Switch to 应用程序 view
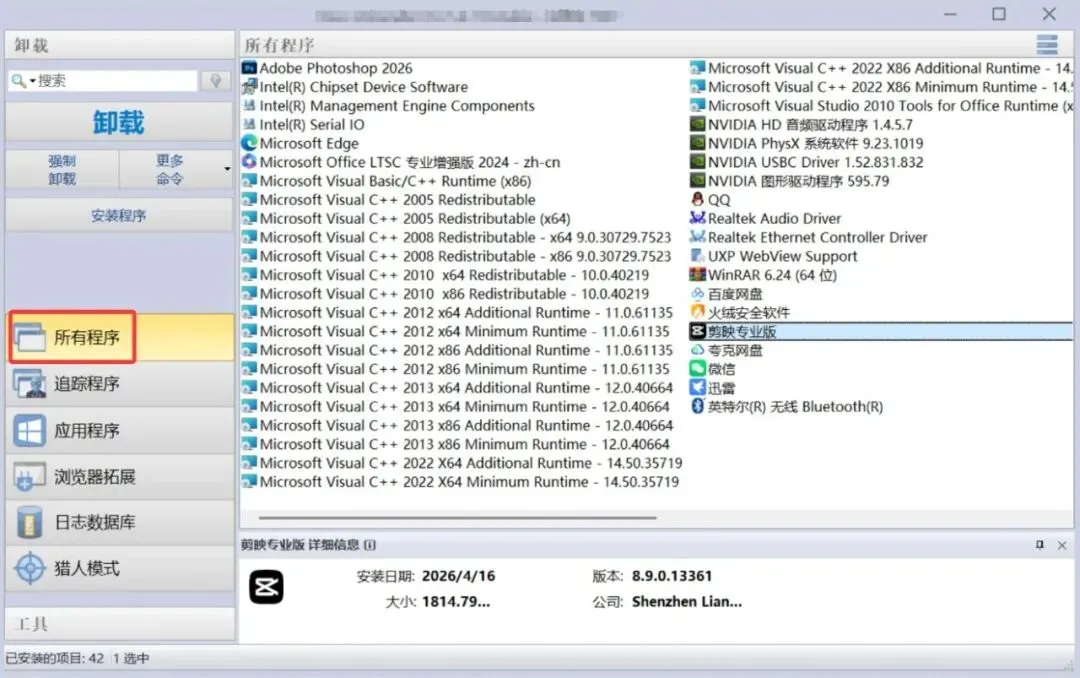 pyautogui.click(x=120, y=431)
